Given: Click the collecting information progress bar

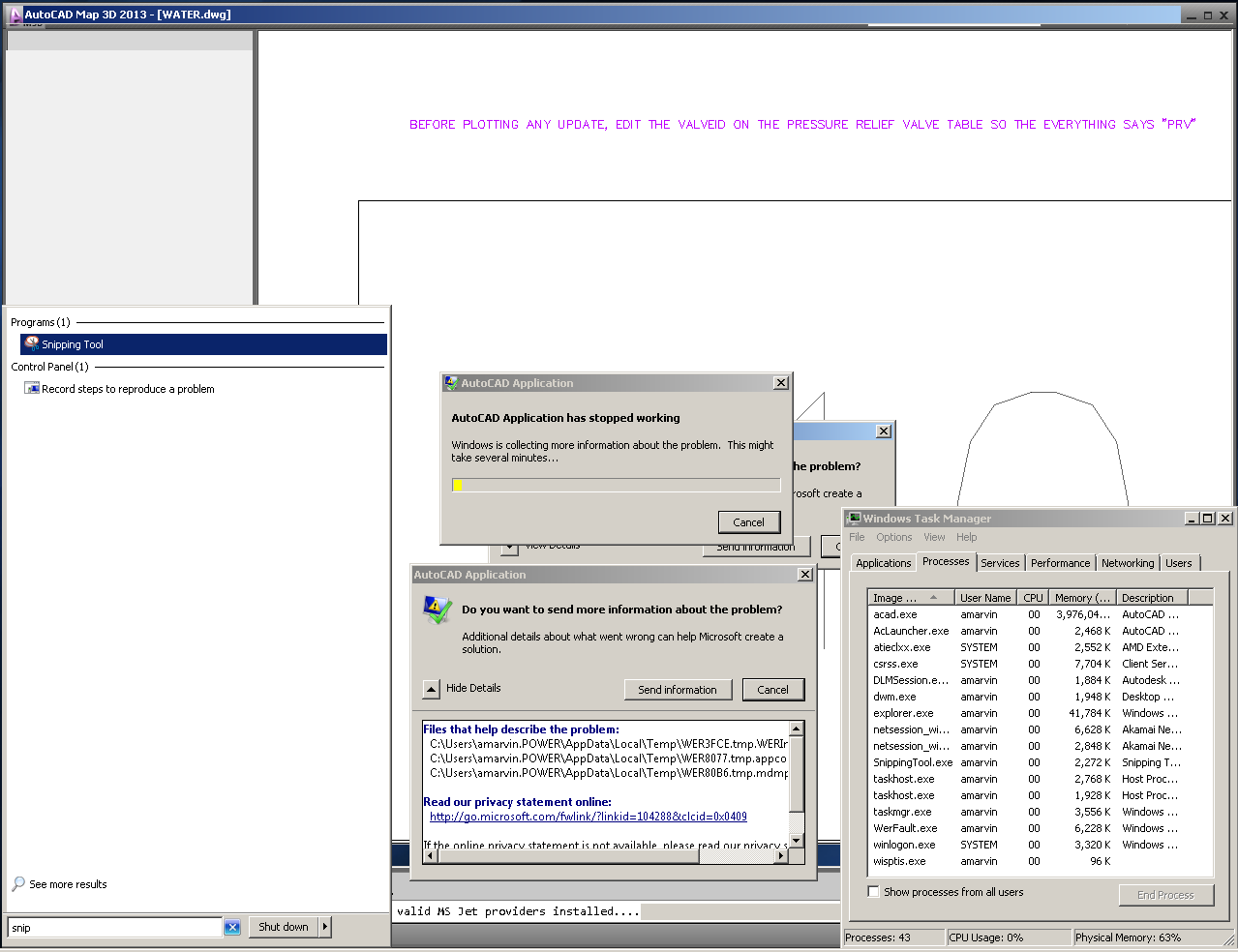Looking at the screenshot, I should tap(617, 486).
